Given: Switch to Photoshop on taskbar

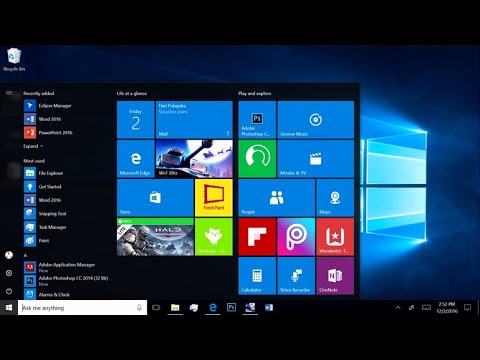Looking at the screenshot, I should click(x=231, y=307).
